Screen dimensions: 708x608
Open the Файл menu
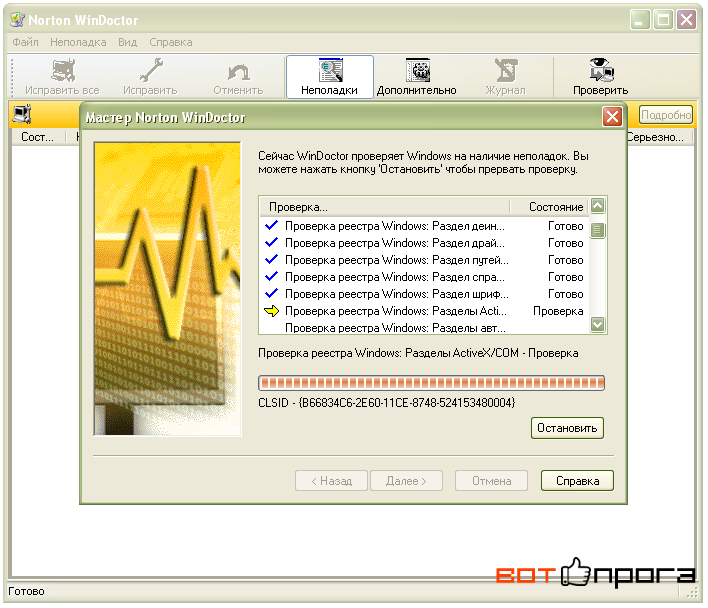(25, 42)
